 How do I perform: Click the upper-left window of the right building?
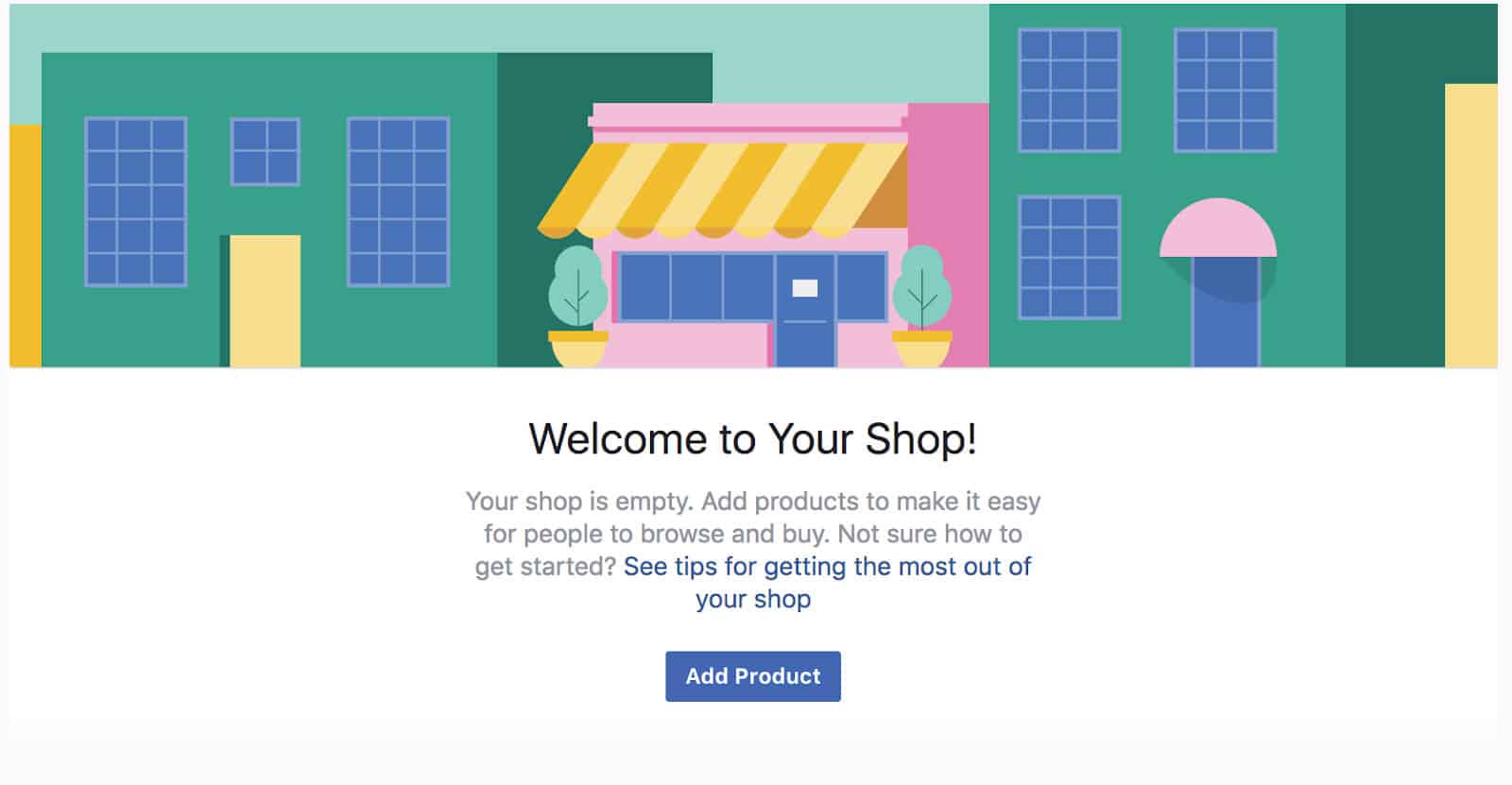click(x=1069, y=90)
